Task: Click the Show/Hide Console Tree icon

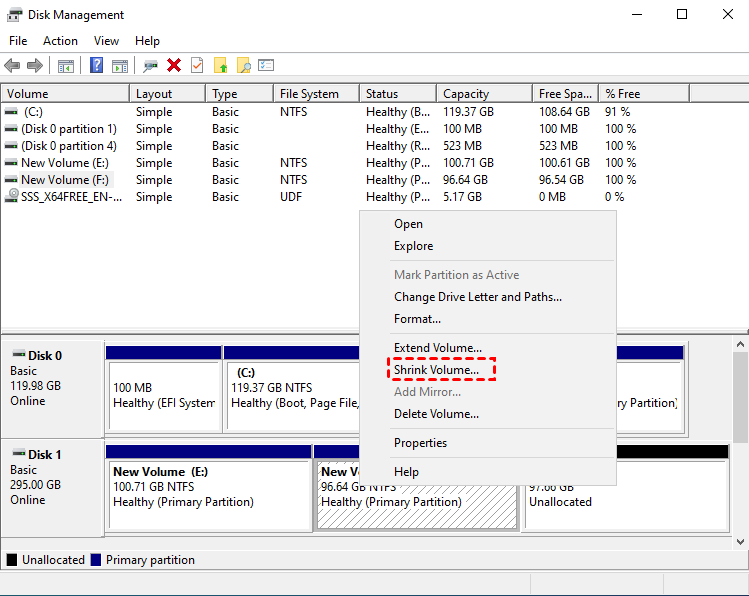Action: (x=66, y=66)
